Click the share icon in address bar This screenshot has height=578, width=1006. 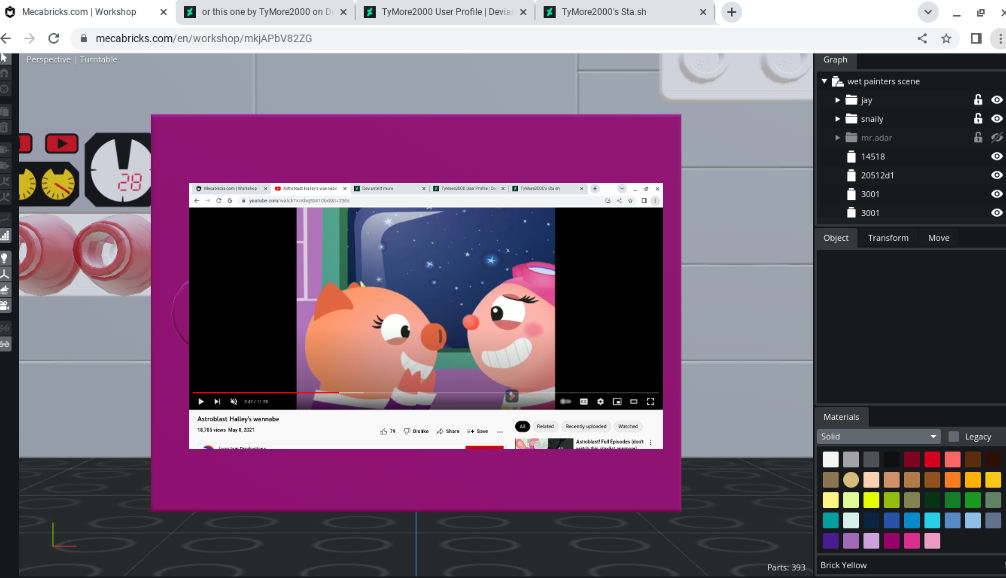point(922,38)
